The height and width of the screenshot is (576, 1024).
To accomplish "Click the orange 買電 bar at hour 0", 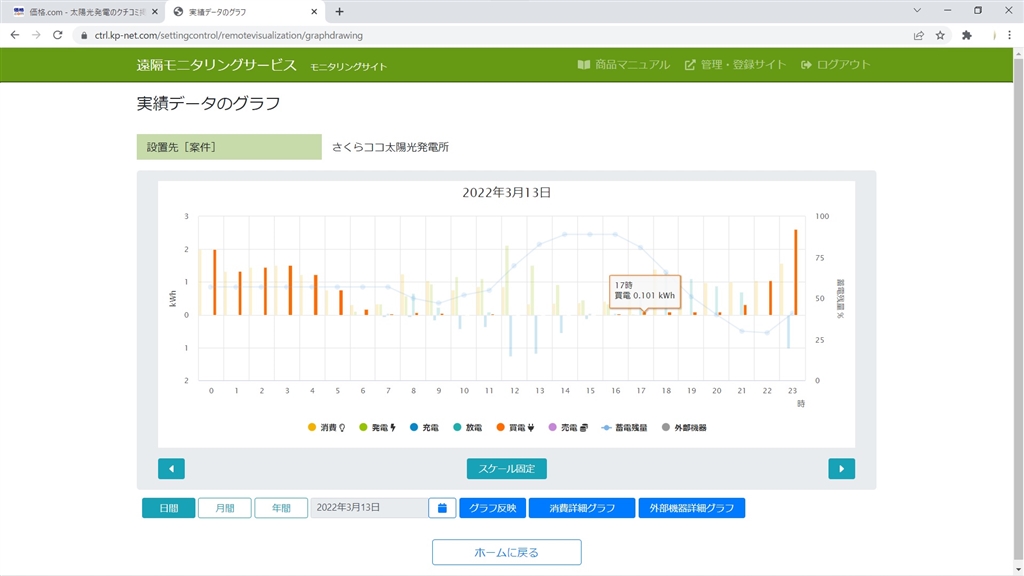I will pos(214,282).
